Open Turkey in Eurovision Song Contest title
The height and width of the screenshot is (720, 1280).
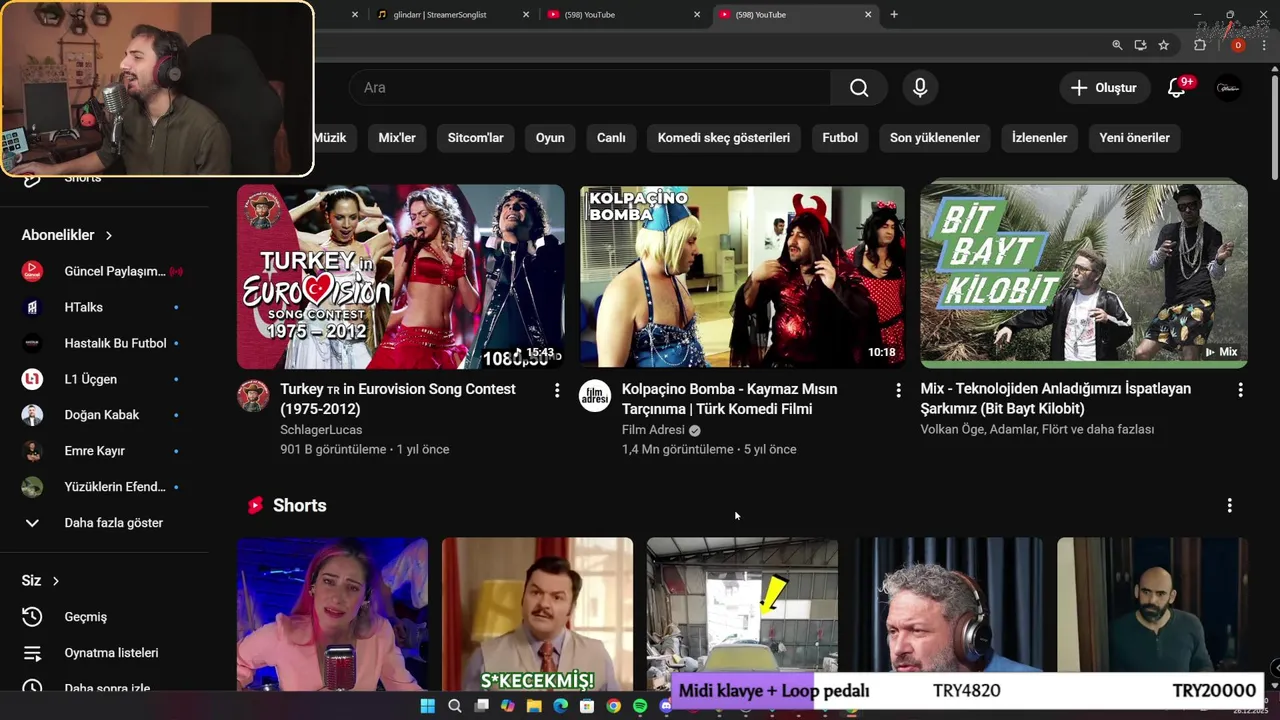coord(398,399)
